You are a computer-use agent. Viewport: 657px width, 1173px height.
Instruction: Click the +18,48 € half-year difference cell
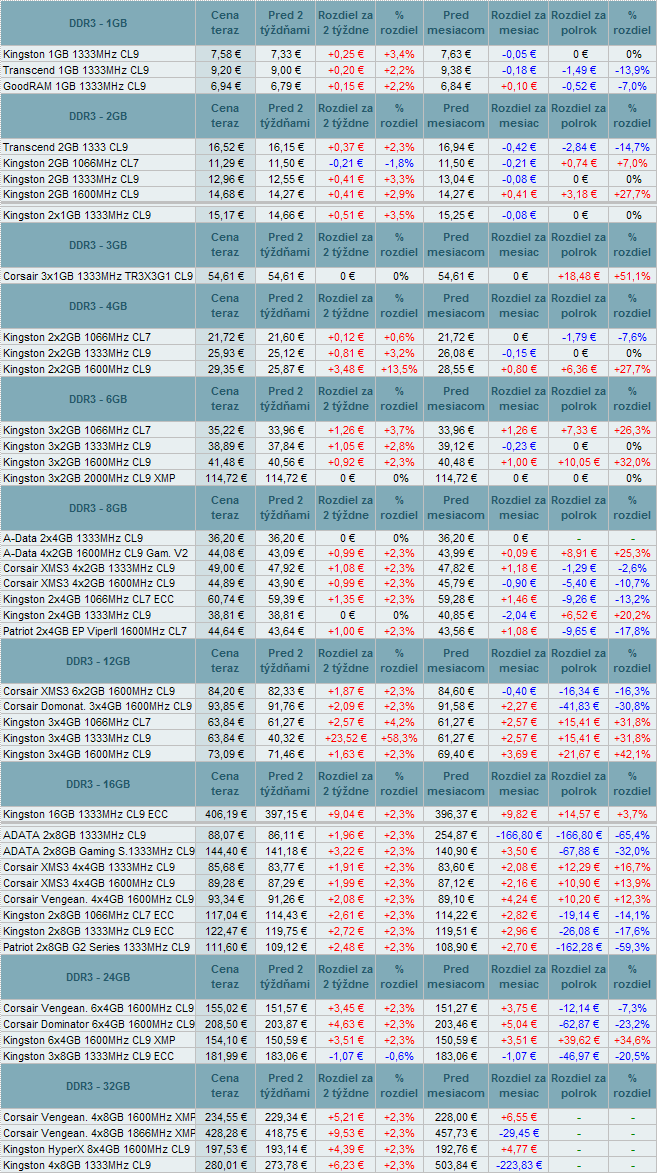click(x=578, y=277)
